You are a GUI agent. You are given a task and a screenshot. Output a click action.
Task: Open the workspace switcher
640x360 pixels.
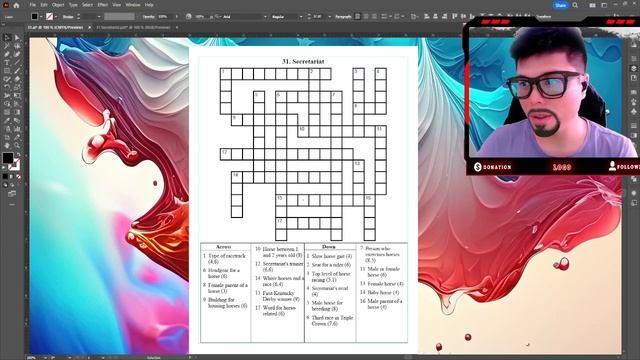click(x=604, y=5)
